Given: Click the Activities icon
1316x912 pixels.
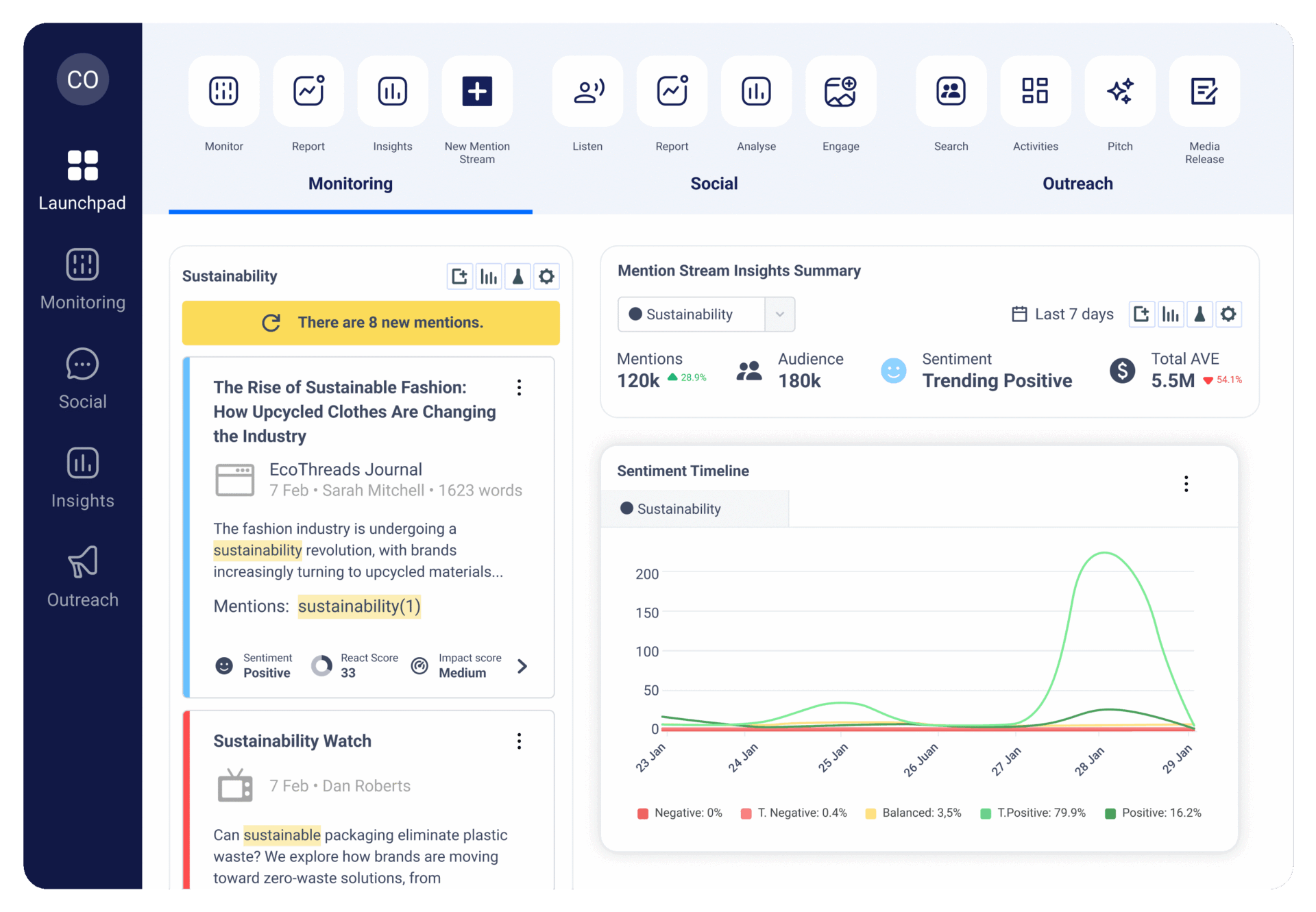Looking at the screenshot, I should [1035, 91].
